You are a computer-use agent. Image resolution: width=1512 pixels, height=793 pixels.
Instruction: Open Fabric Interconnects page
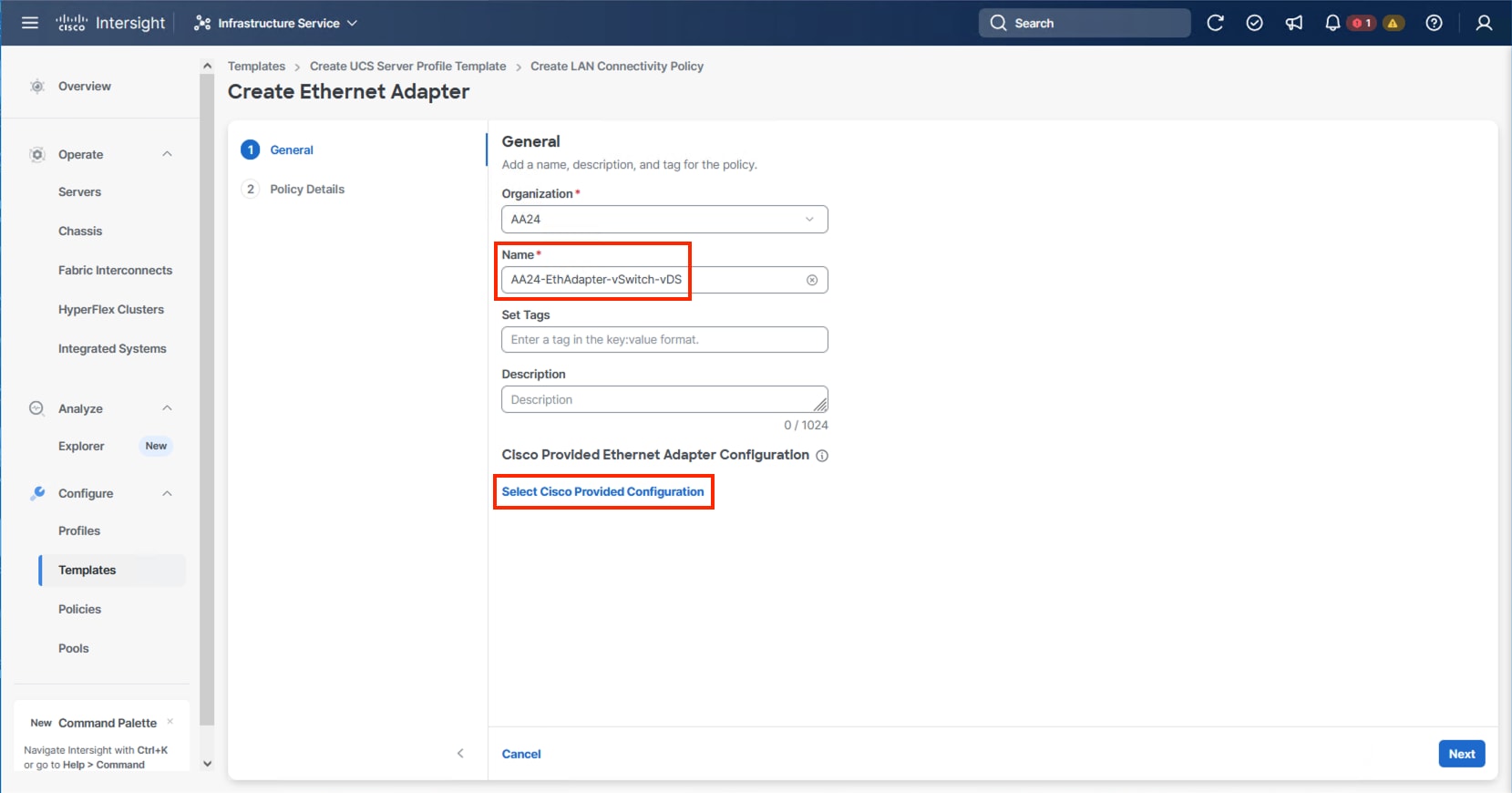(115, 271)
